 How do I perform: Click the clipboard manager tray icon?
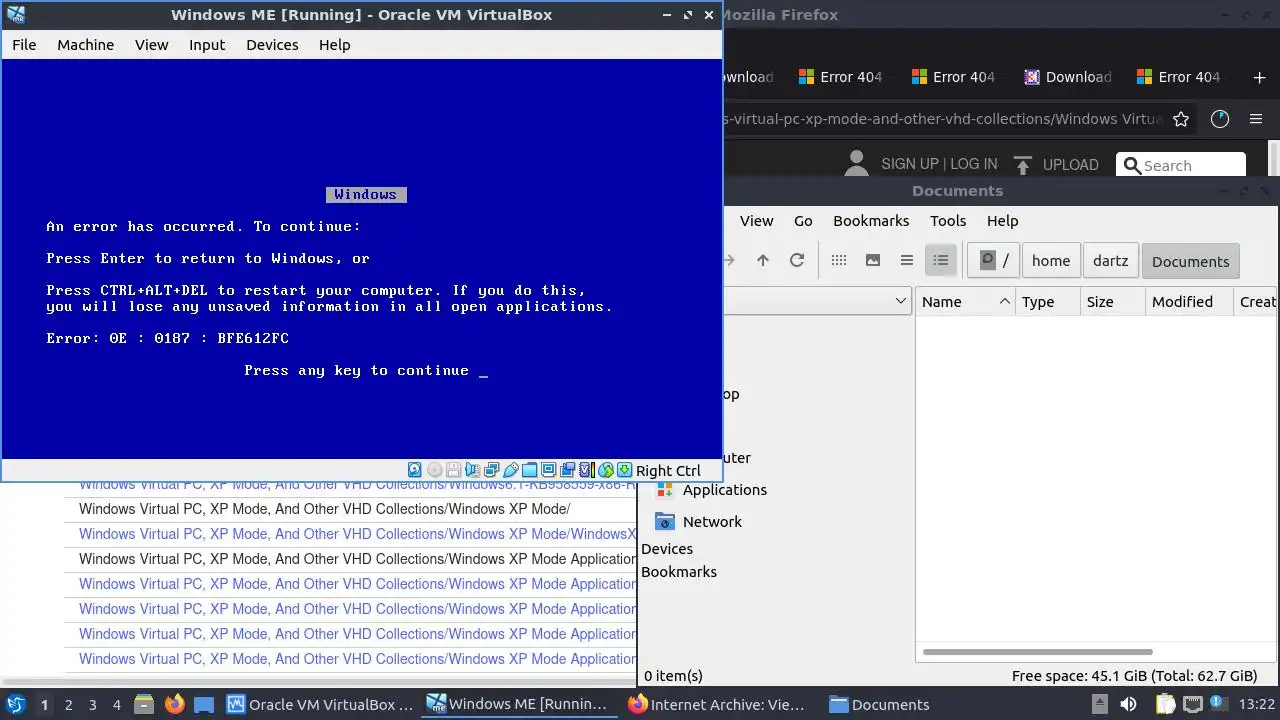coord(1166,704)
